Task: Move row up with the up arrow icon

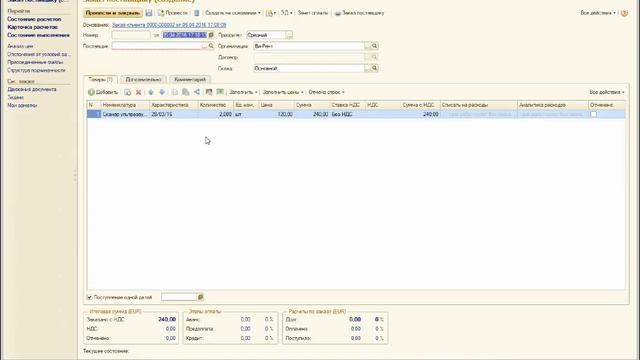Action: [151, 92]
